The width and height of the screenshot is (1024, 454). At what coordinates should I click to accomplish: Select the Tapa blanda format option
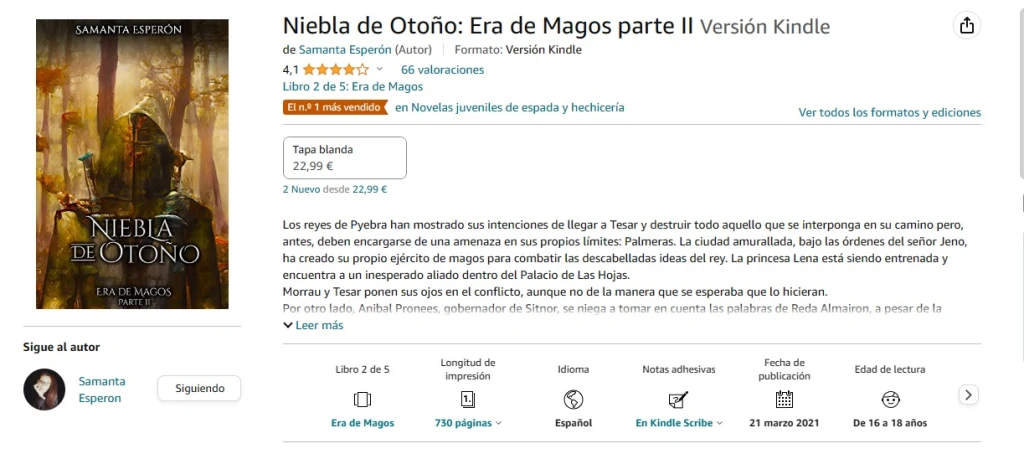(x=345, y=158)
